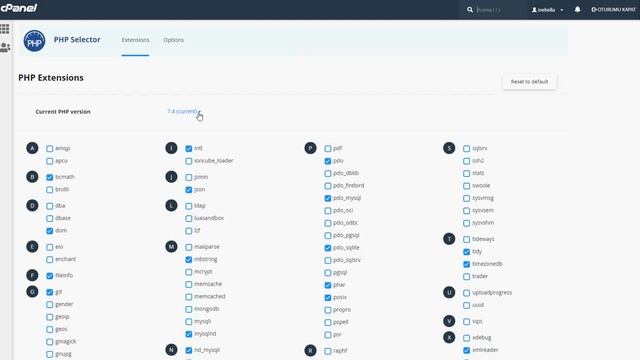
Task: Click the letter J group badge
Action: point(171,177)
